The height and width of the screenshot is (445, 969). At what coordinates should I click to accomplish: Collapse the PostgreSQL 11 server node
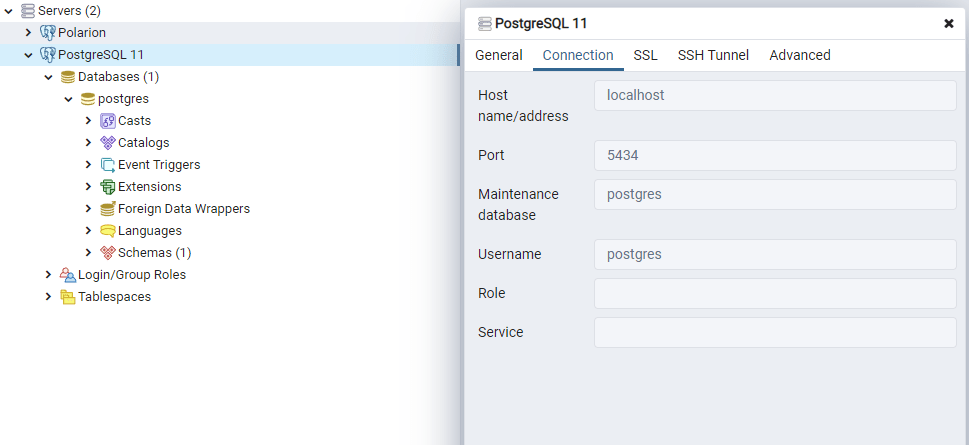[x=28, y=55]
